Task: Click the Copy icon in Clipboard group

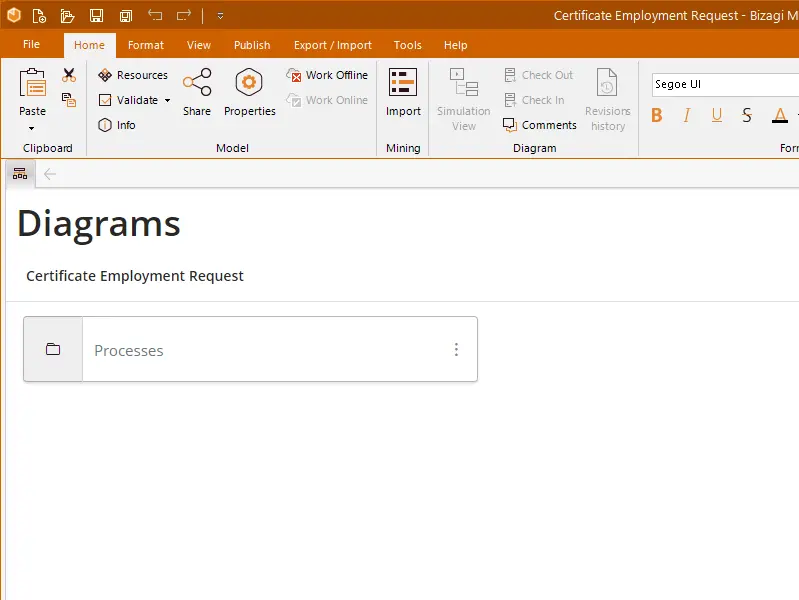Action: click(69, 99)
